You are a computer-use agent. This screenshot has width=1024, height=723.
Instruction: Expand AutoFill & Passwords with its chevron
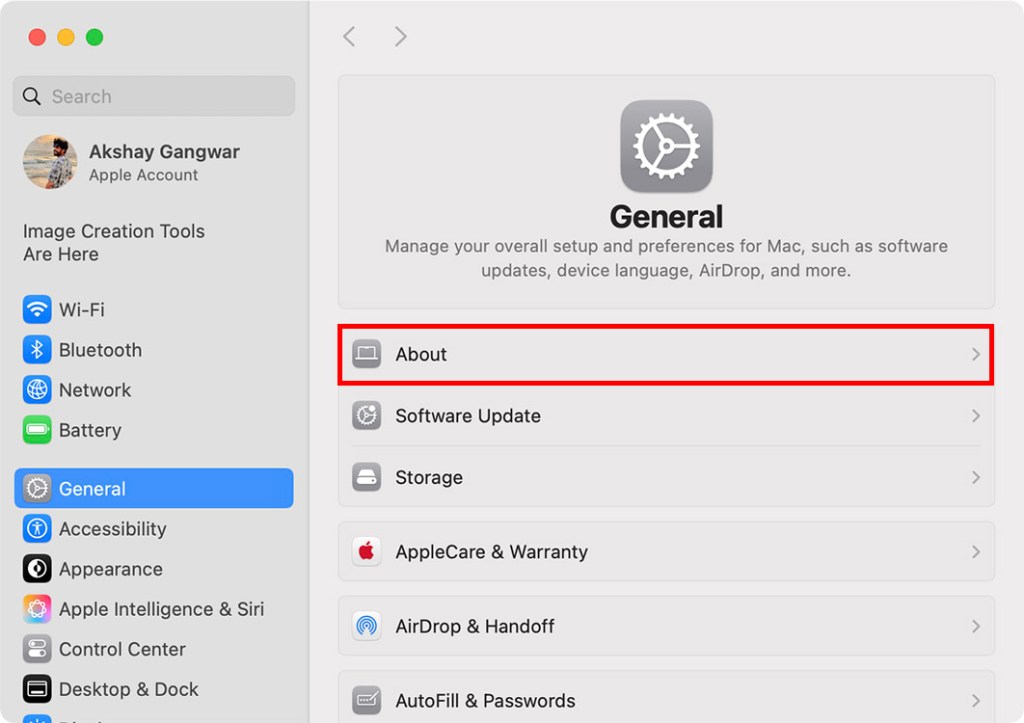point(976,700)
